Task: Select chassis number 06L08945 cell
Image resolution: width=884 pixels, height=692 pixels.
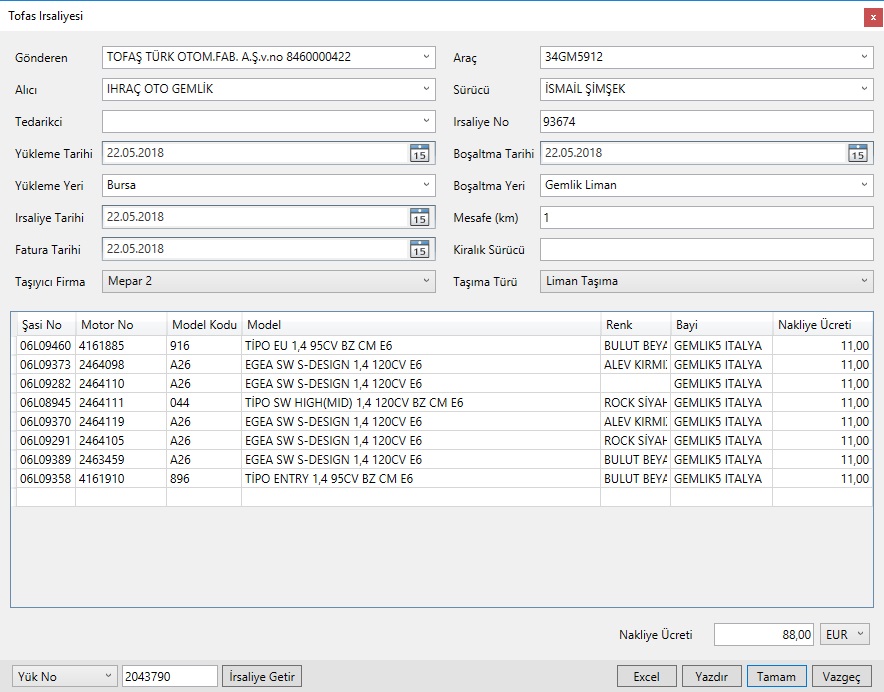Action: point(46,403)
